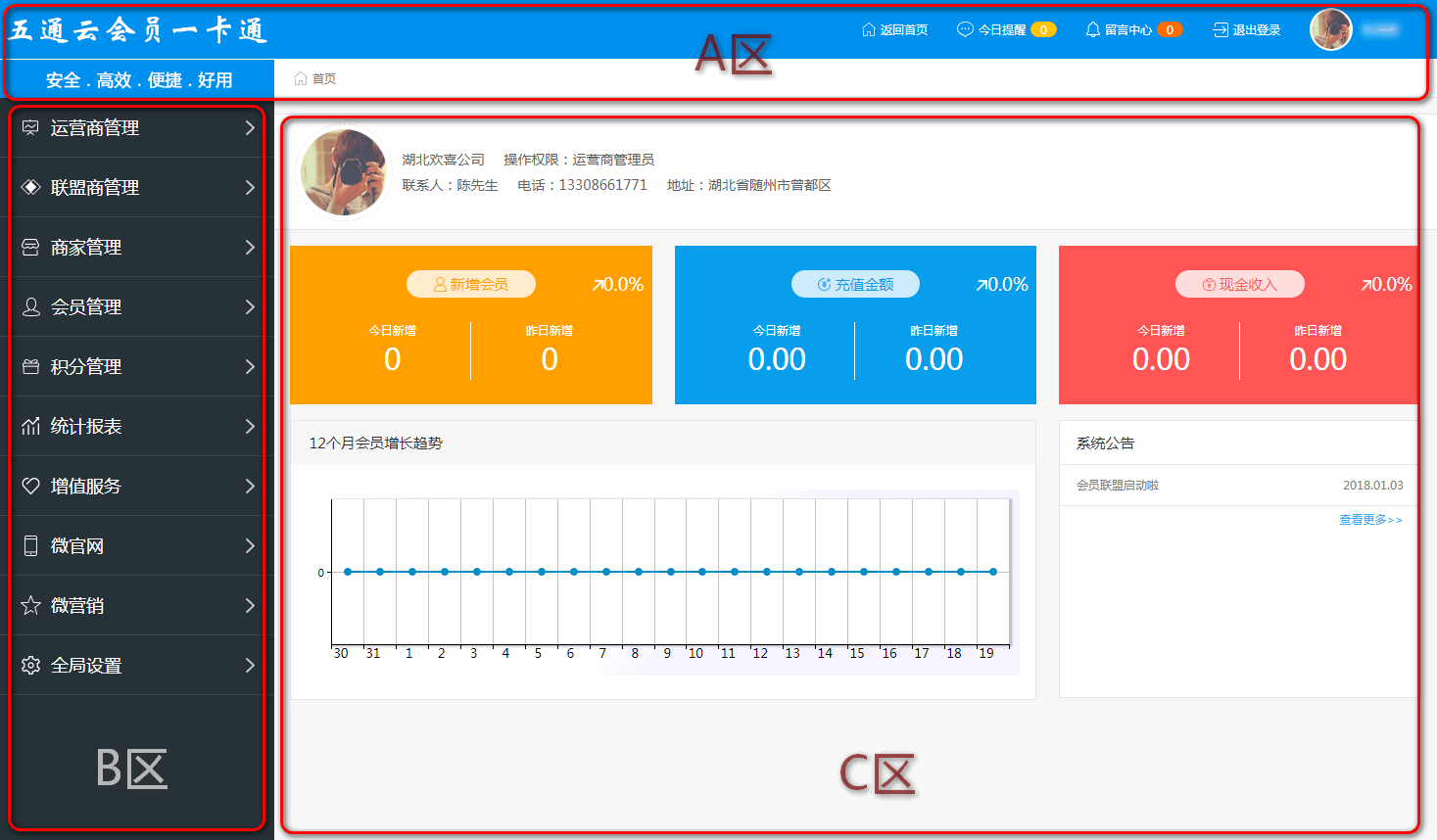This screenshot has width=1437, height=840.
Task: Click the 留言中心 bell icon
Action: [x=1093, y=30]
